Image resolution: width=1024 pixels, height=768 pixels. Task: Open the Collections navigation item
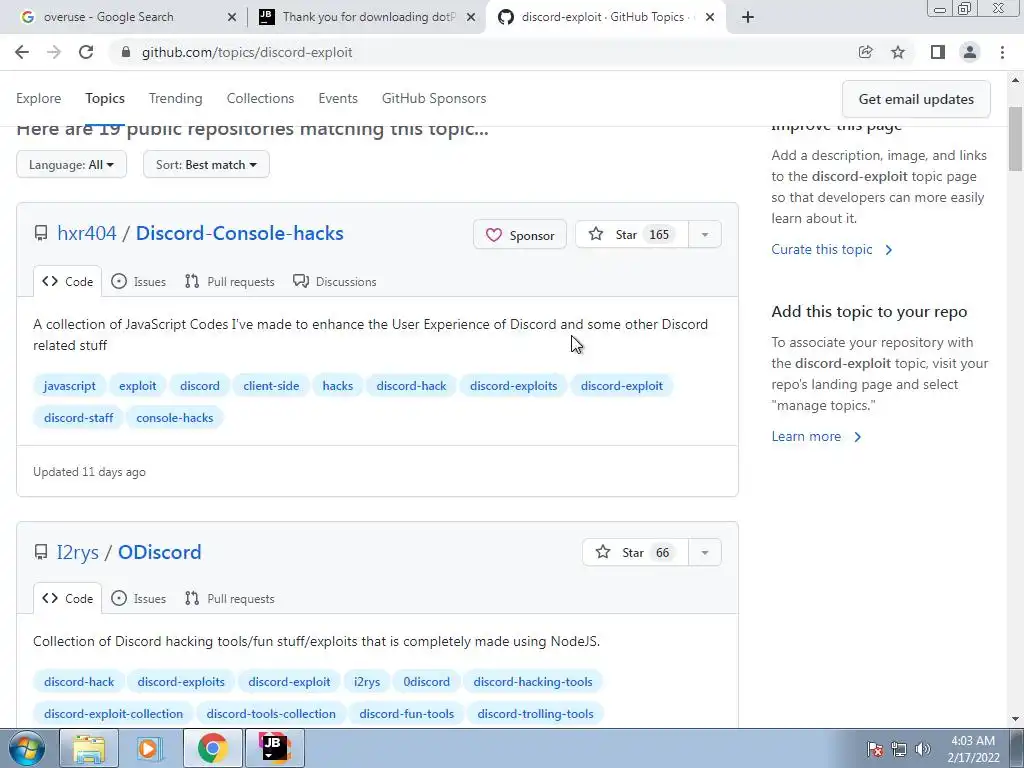pyautogui.click(x=261, y=98)
